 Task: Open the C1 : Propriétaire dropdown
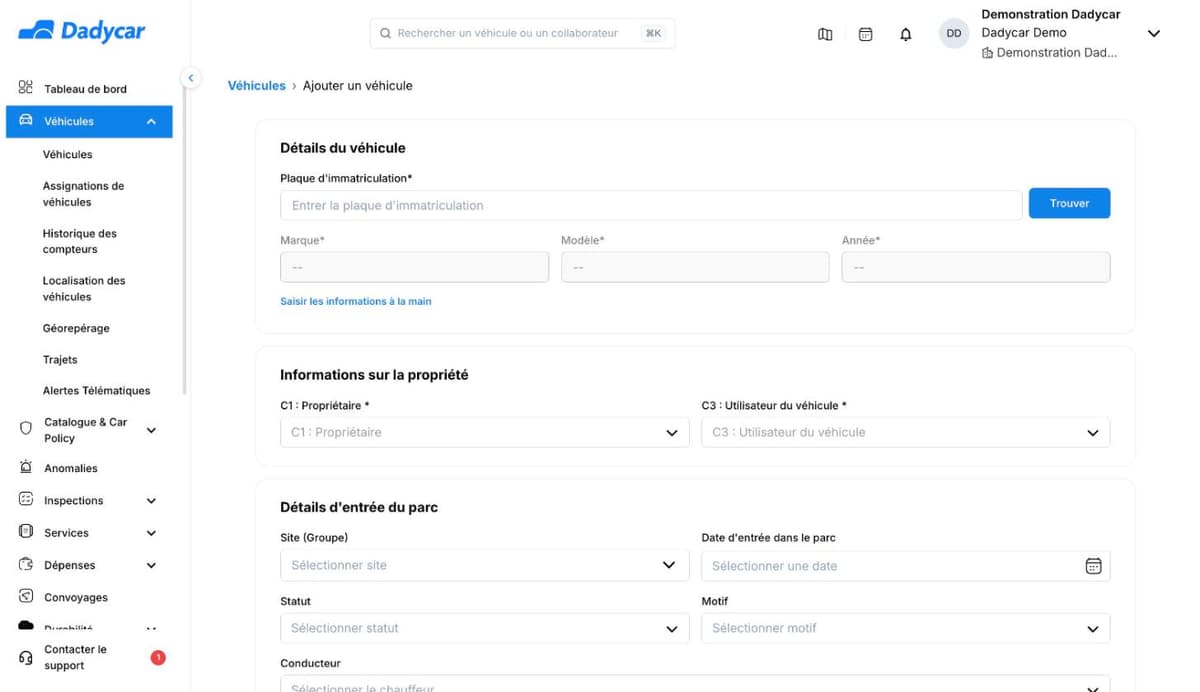(484, 432)
